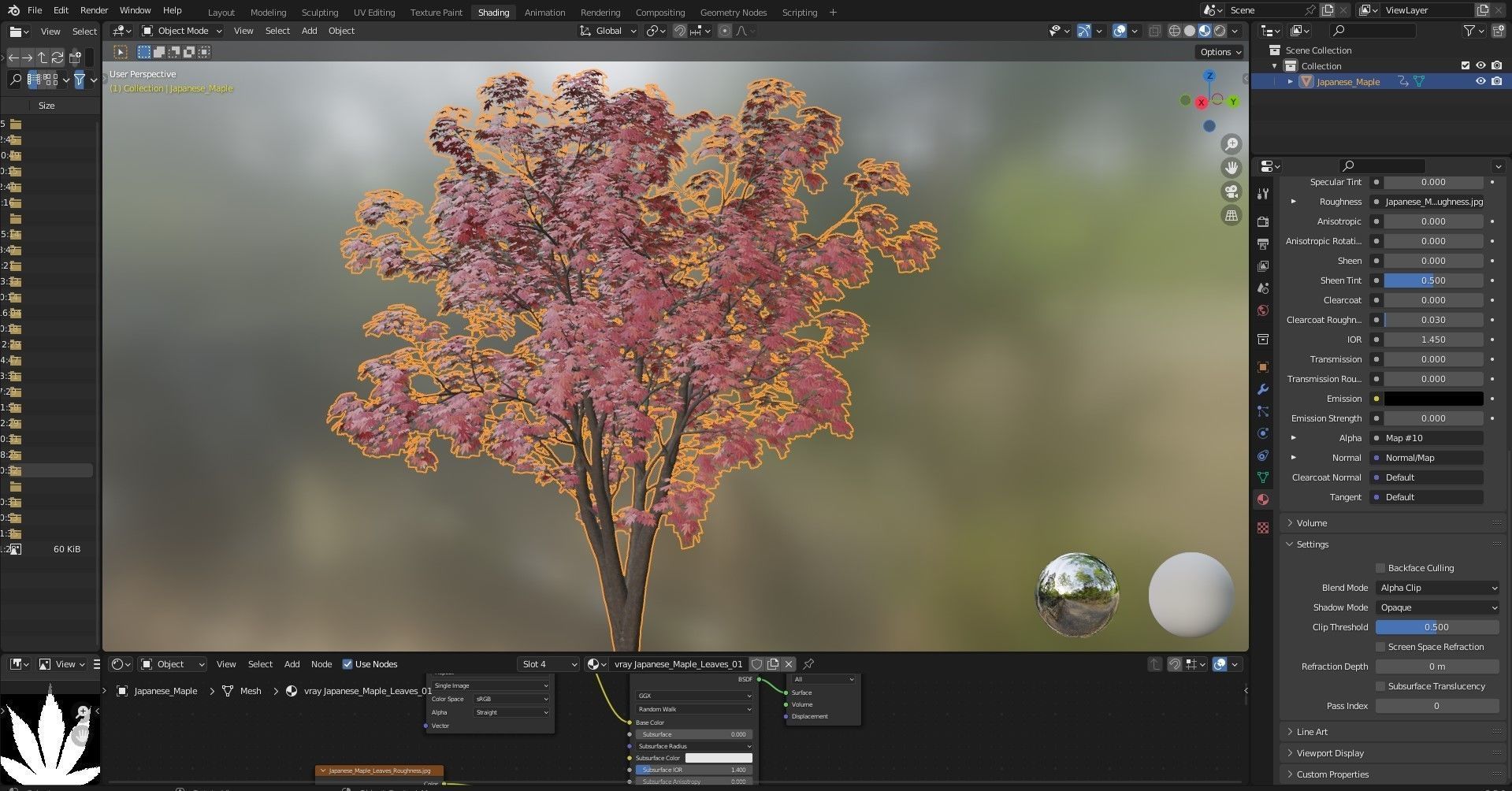
Task: Open the Object Constraint properties tab
Action: [1263, 455]
